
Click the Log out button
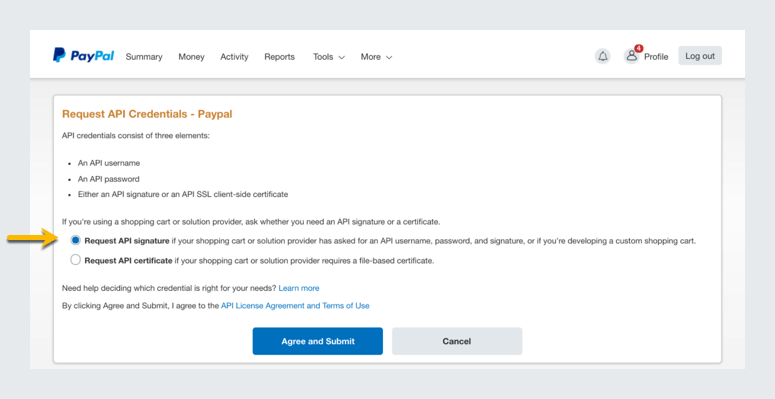(x=700, y=56)
